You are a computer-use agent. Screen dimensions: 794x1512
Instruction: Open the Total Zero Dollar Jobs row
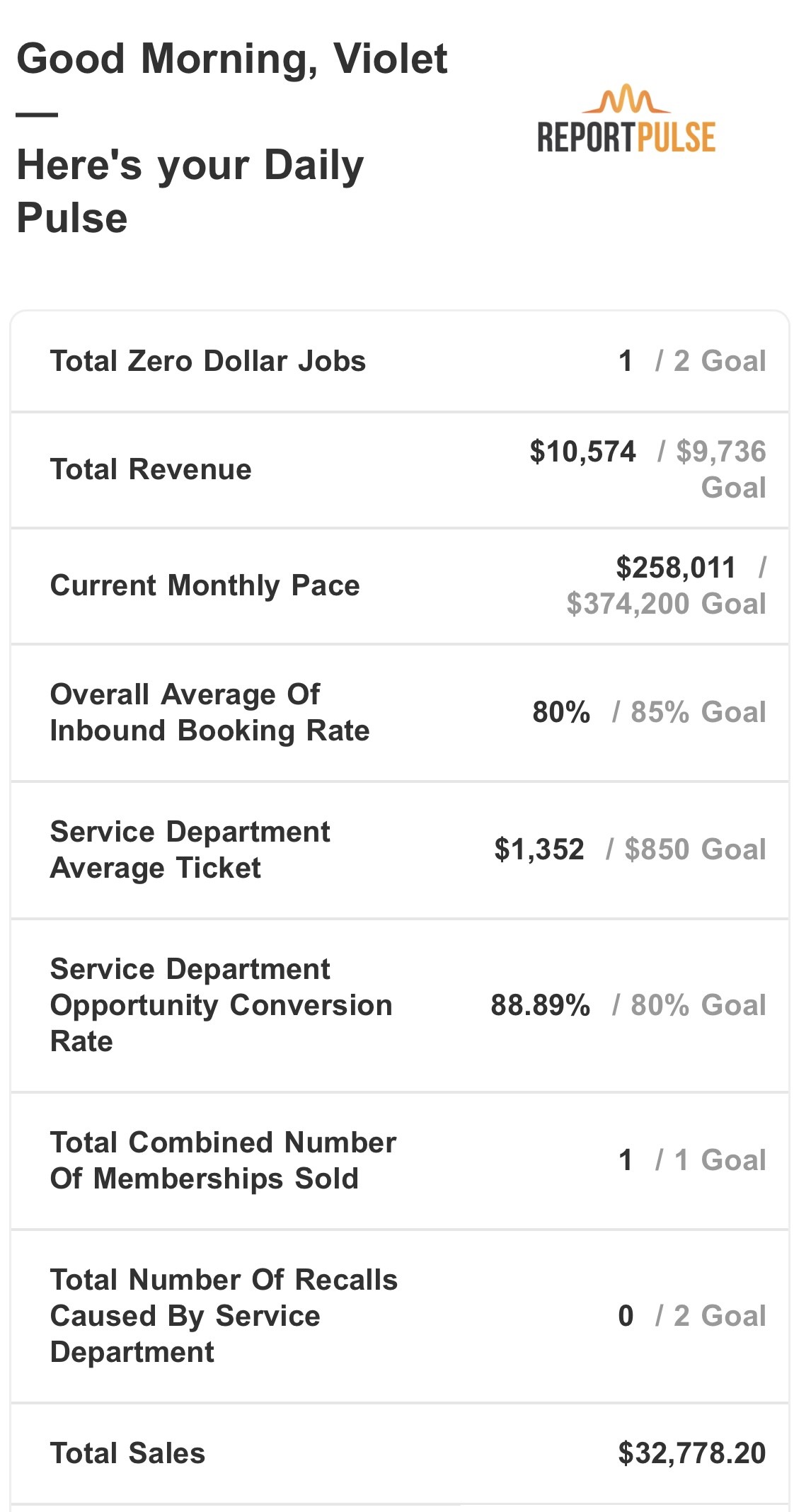400,361
